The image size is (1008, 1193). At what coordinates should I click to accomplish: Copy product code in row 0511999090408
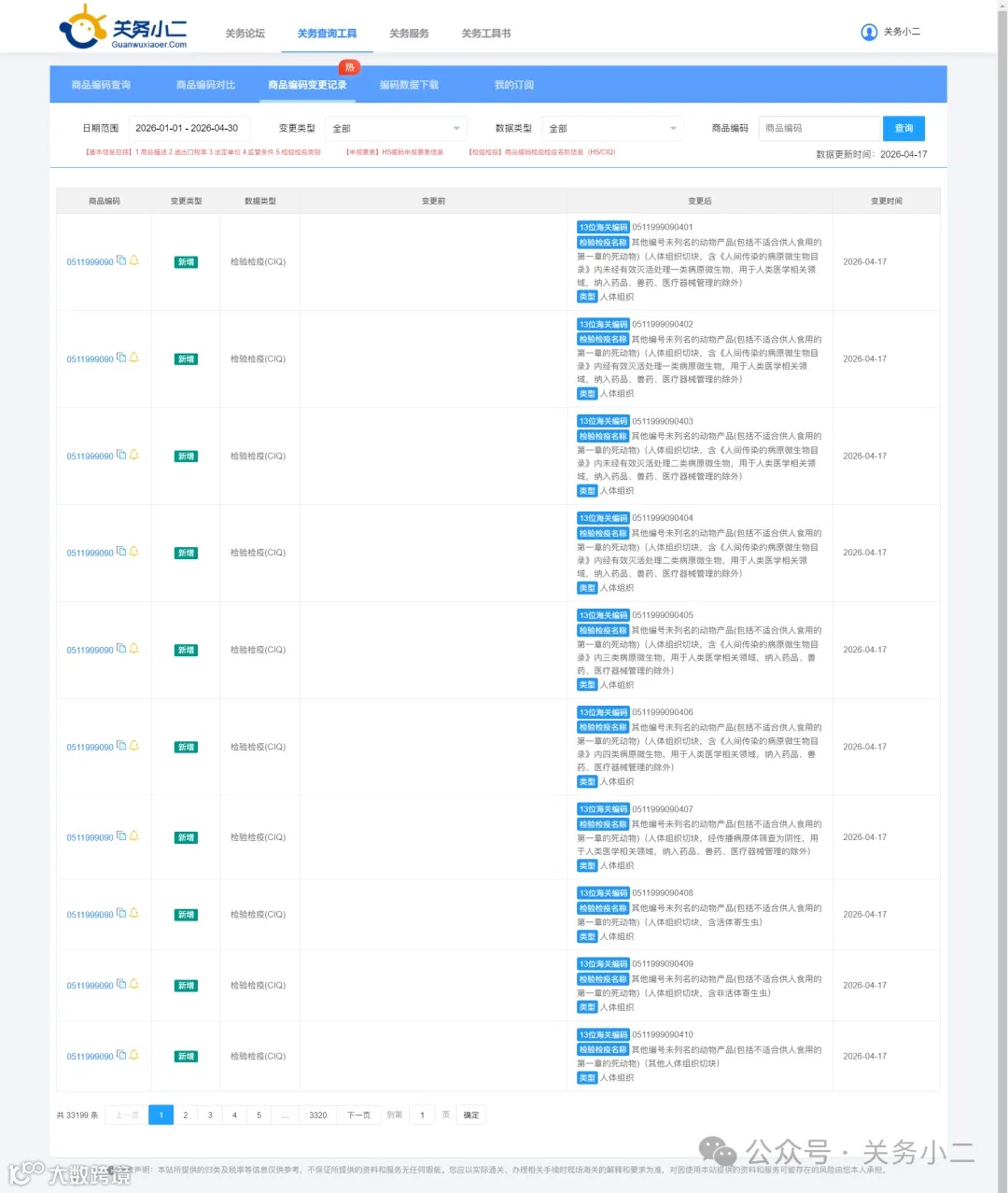[121, 914]
